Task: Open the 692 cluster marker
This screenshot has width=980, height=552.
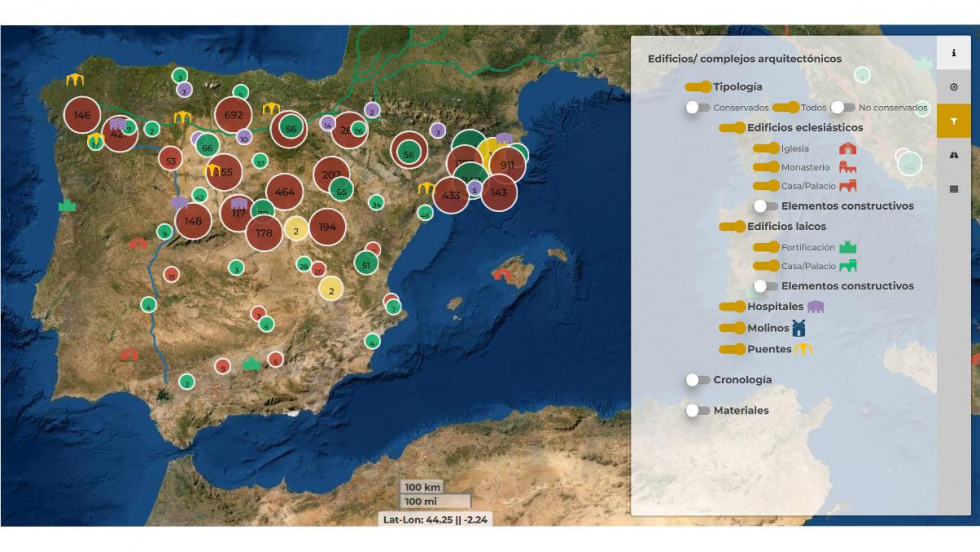Action: [x=234, y=115]
